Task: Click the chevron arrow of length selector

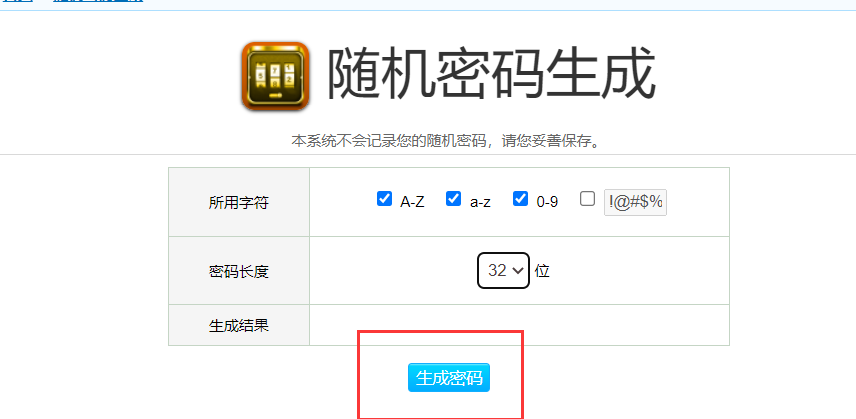Action: click(518, 271)
